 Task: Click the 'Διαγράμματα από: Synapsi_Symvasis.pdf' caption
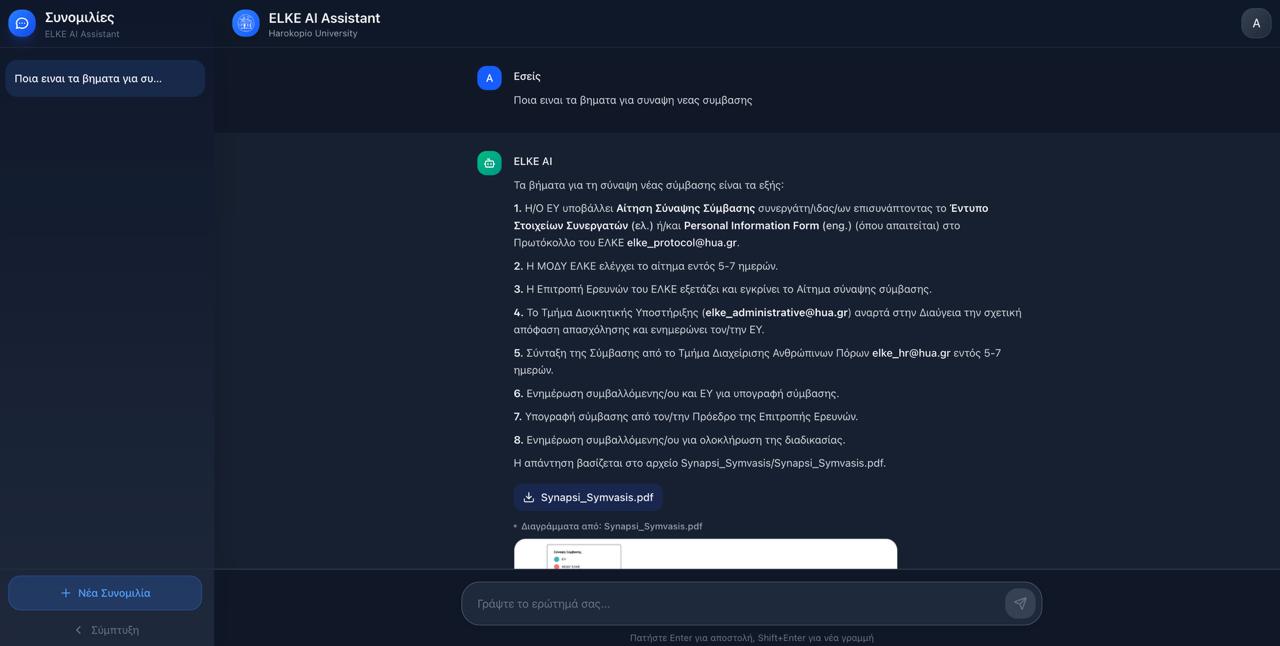[611, 526]
